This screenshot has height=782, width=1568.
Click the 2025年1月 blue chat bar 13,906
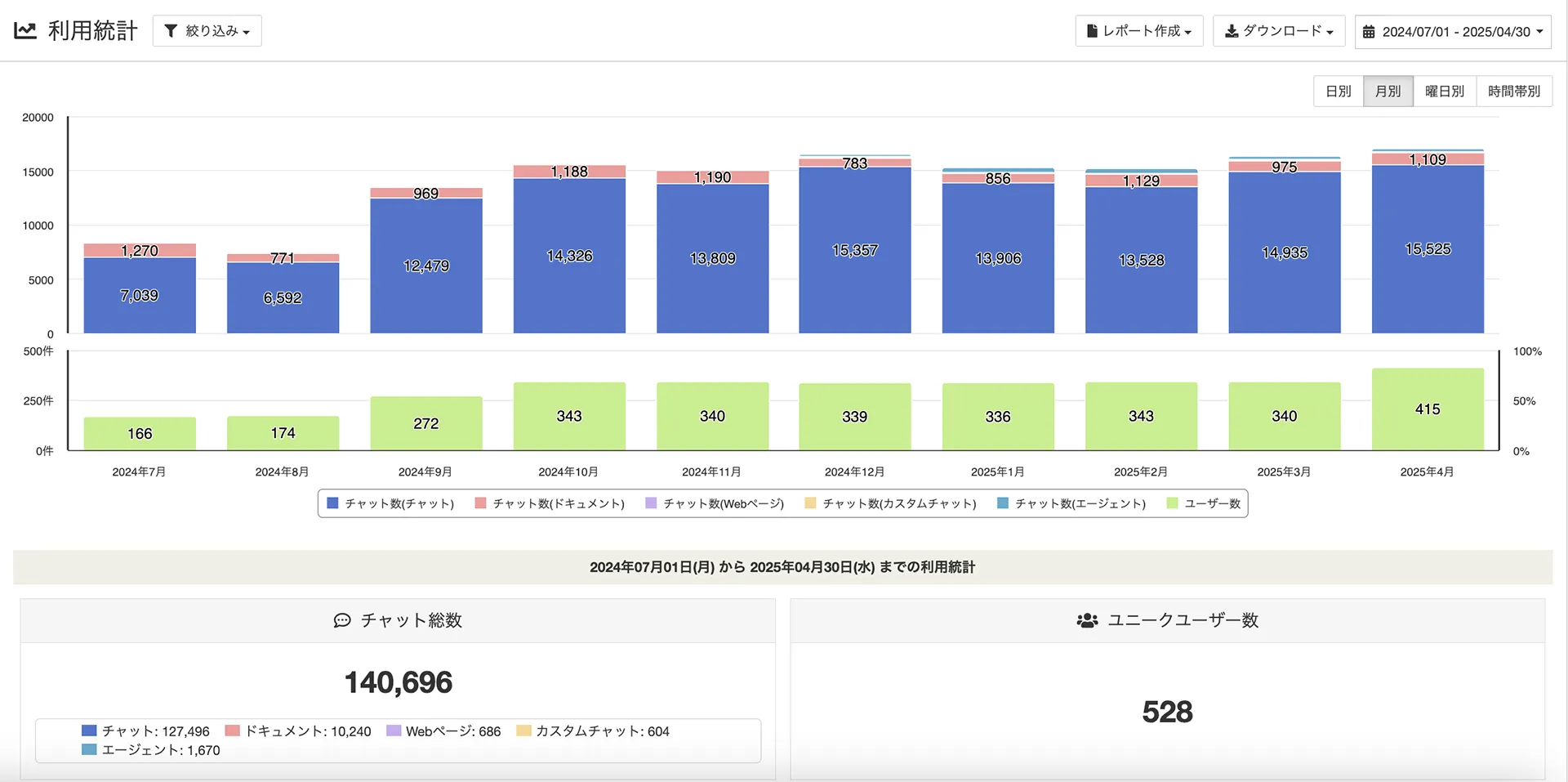point(998,258)
